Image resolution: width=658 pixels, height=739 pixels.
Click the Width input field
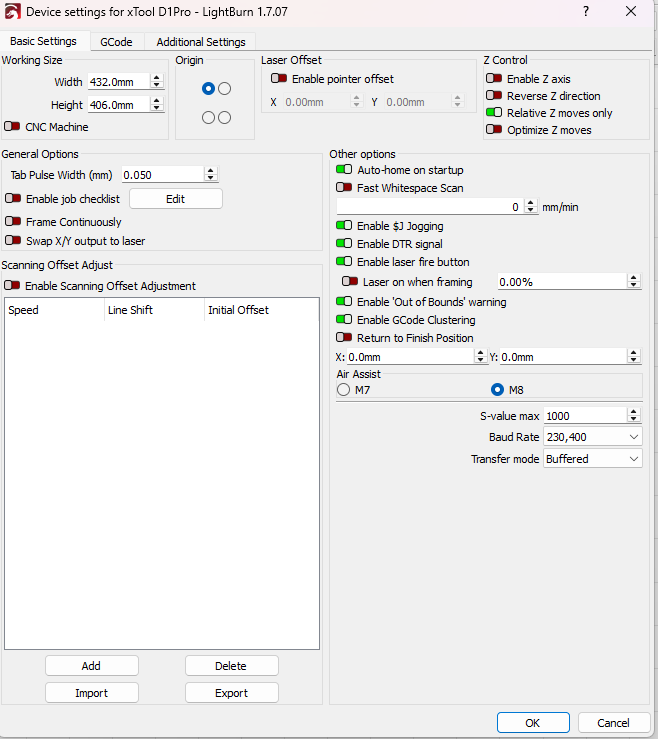(119, 82)
